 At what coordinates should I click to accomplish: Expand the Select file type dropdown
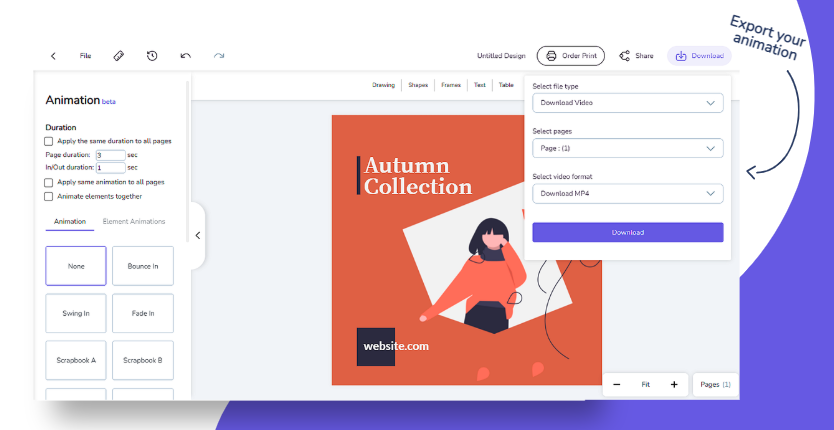628,103
